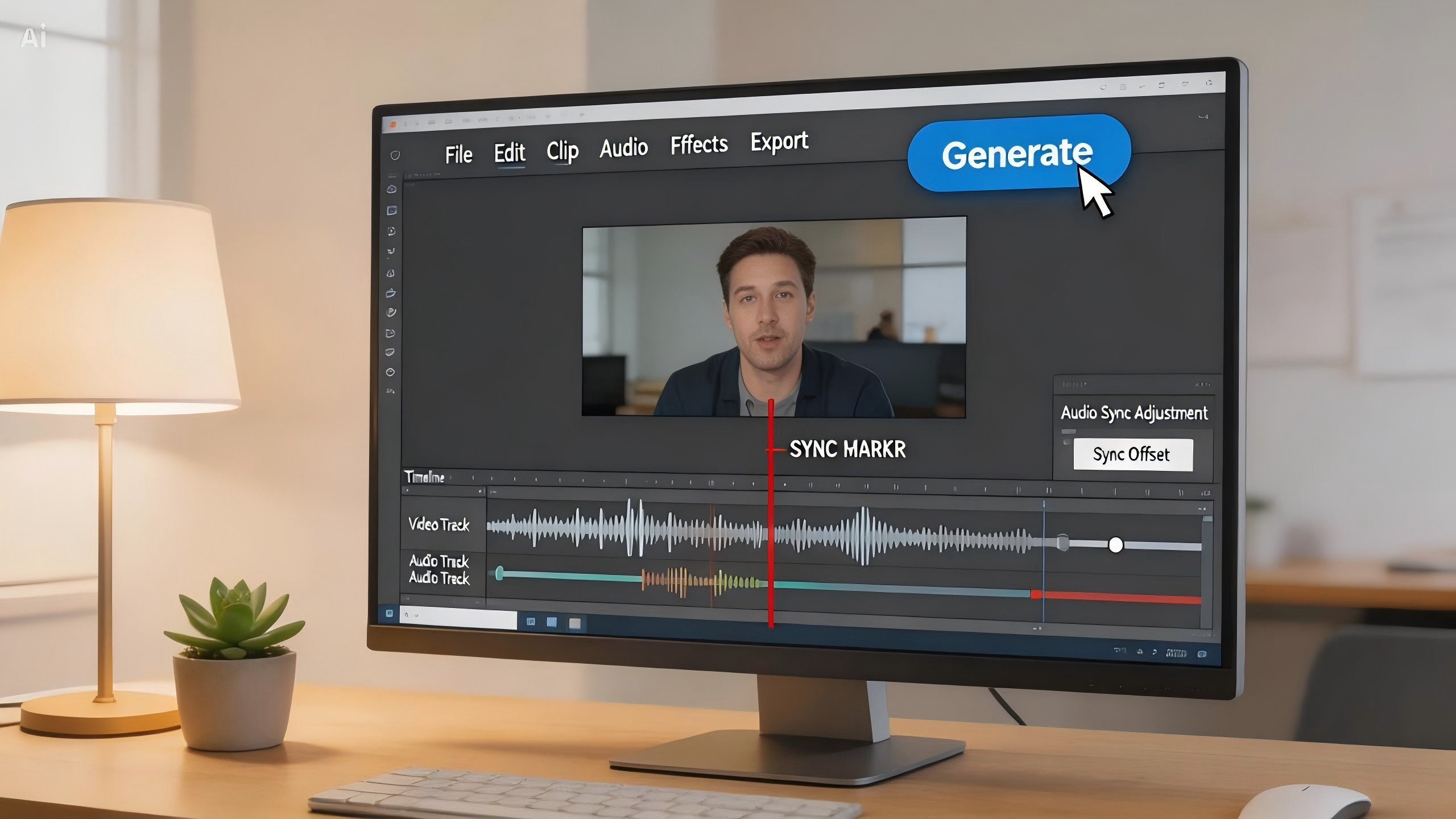
Task: Click the circular icon near bottom of left sidebar
Action: 390,372
